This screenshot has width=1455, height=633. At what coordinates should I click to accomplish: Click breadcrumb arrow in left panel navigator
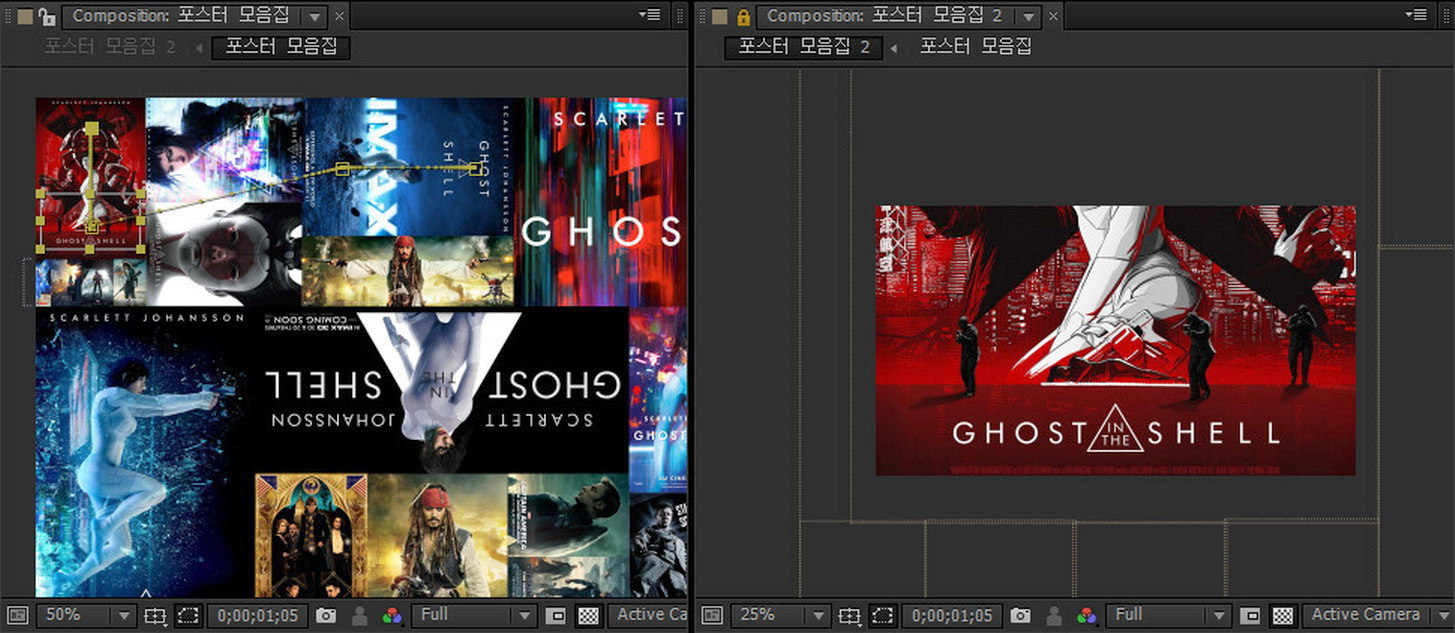pyautogui.click(x=197, y=48)
